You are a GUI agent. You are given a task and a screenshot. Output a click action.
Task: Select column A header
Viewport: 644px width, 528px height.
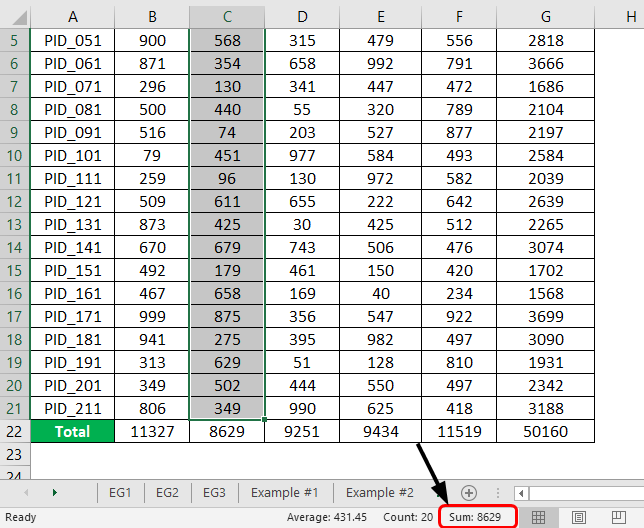coord(73,17)
